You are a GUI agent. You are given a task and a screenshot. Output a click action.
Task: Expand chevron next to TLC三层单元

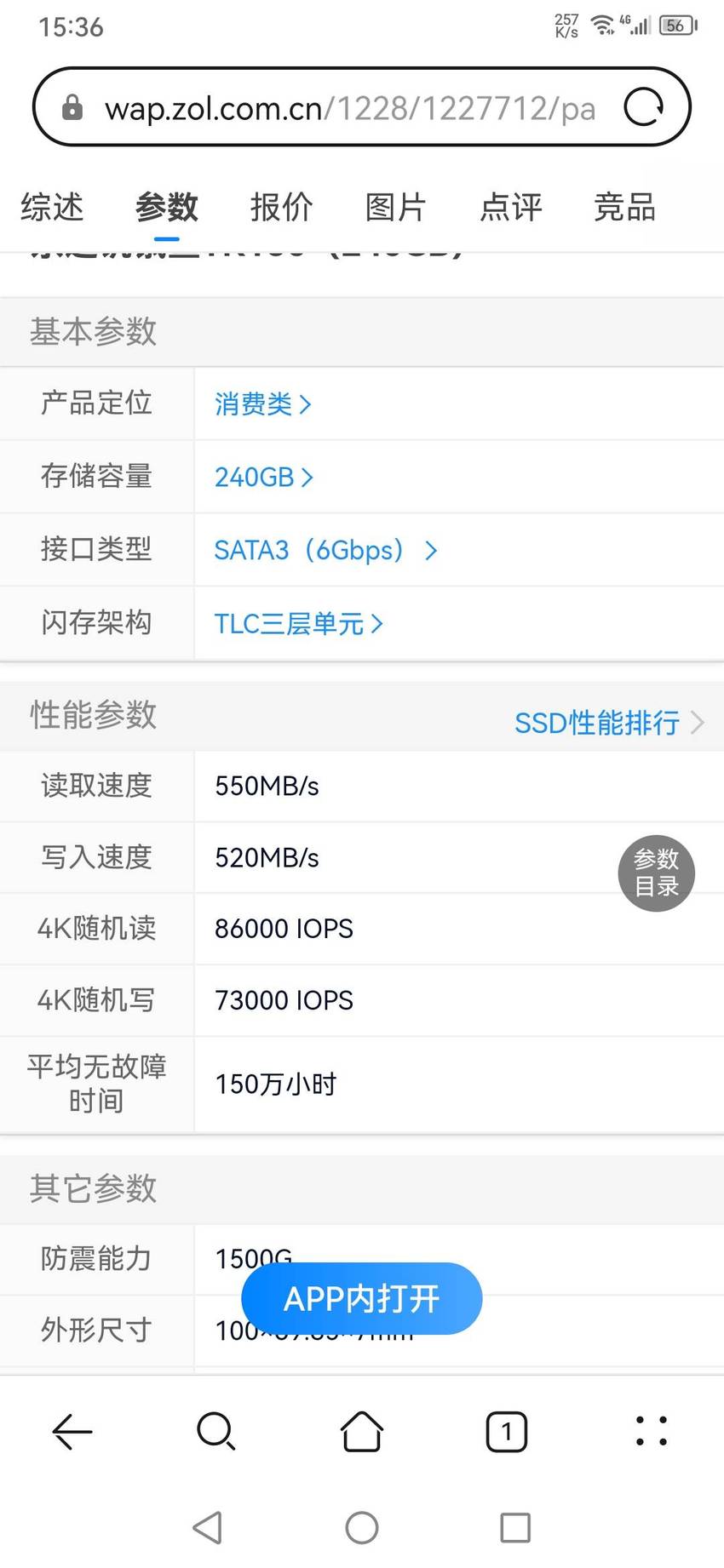coord(376,623)
